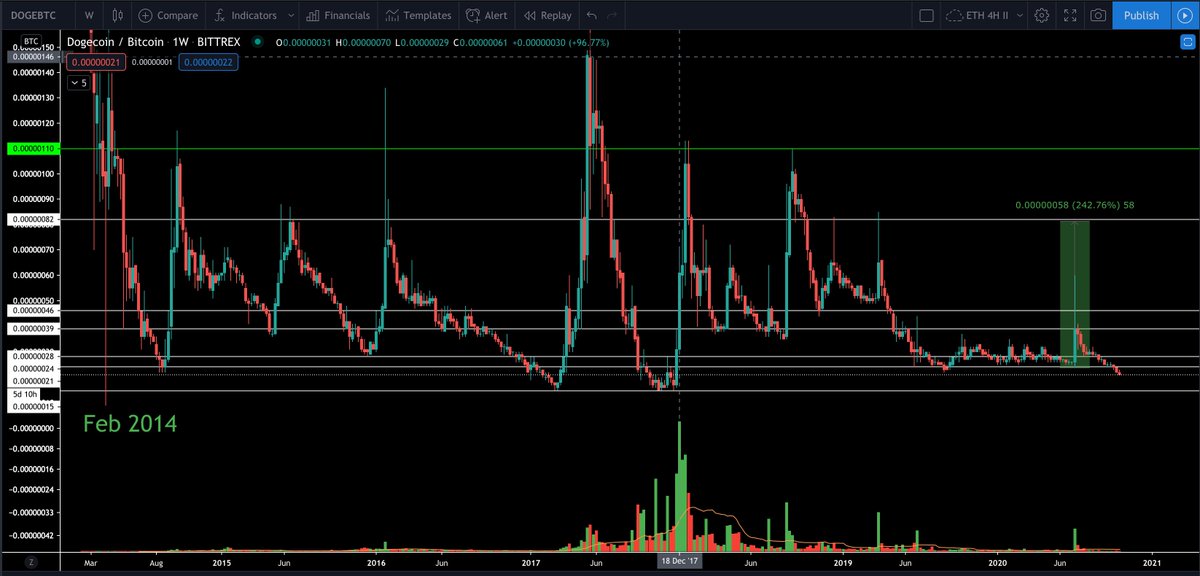This screenshot has height=576, width=1200.
Task: Click the 0.00000001 spread value
Action: (x=152, y=63)
